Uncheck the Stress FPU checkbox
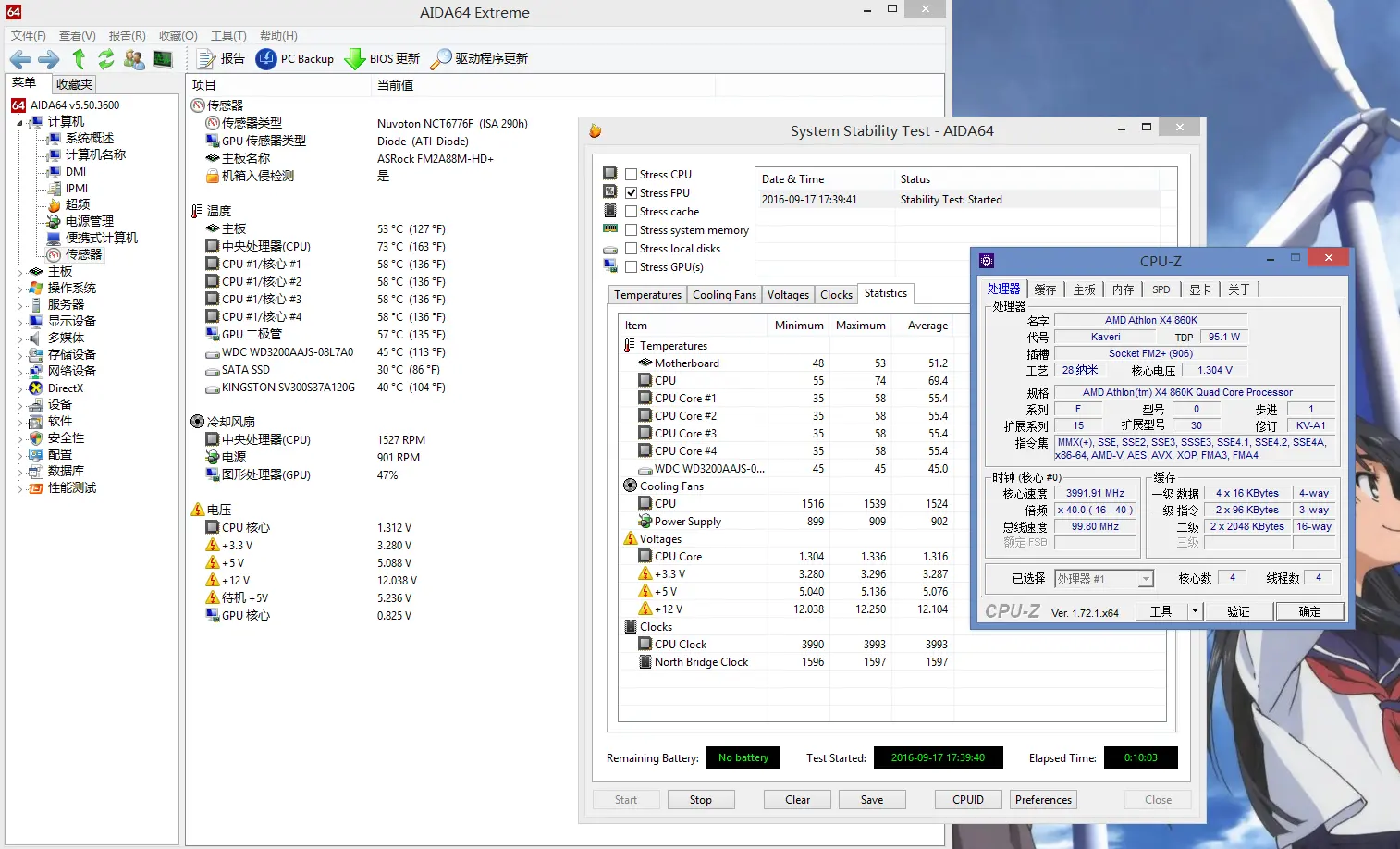1400x849 pixels. (632, 192)
